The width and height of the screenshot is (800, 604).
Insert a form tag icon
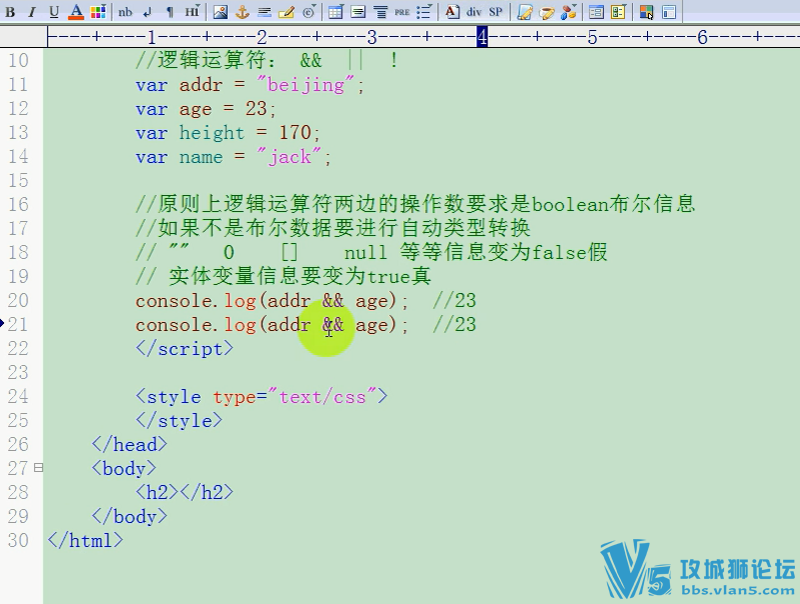click(x=595, y=12)
